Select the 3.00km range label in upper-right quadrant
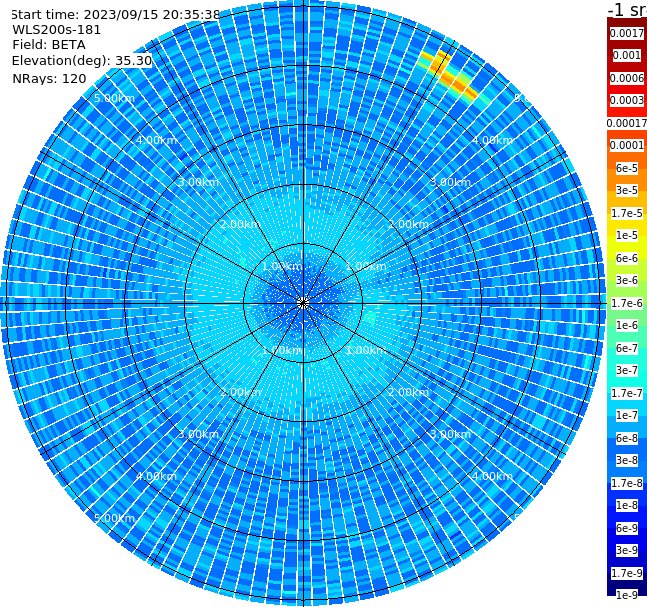Screen dimensions: 647x607 450,182
